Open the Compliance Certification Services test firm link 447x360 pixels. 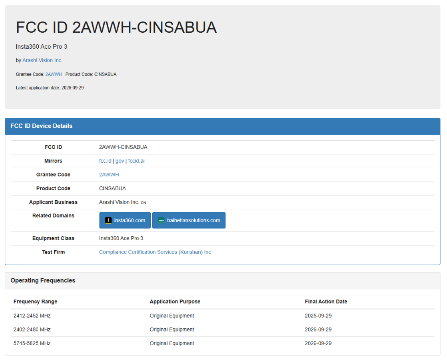click(x=155, y=252)
